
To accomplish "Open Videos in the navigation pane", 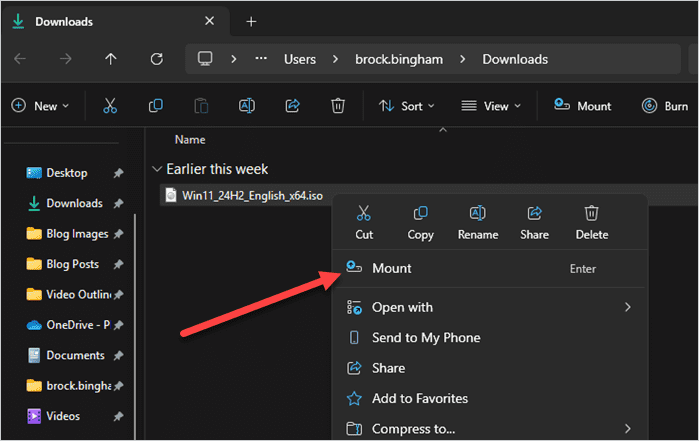I will (x=53, y=416).
